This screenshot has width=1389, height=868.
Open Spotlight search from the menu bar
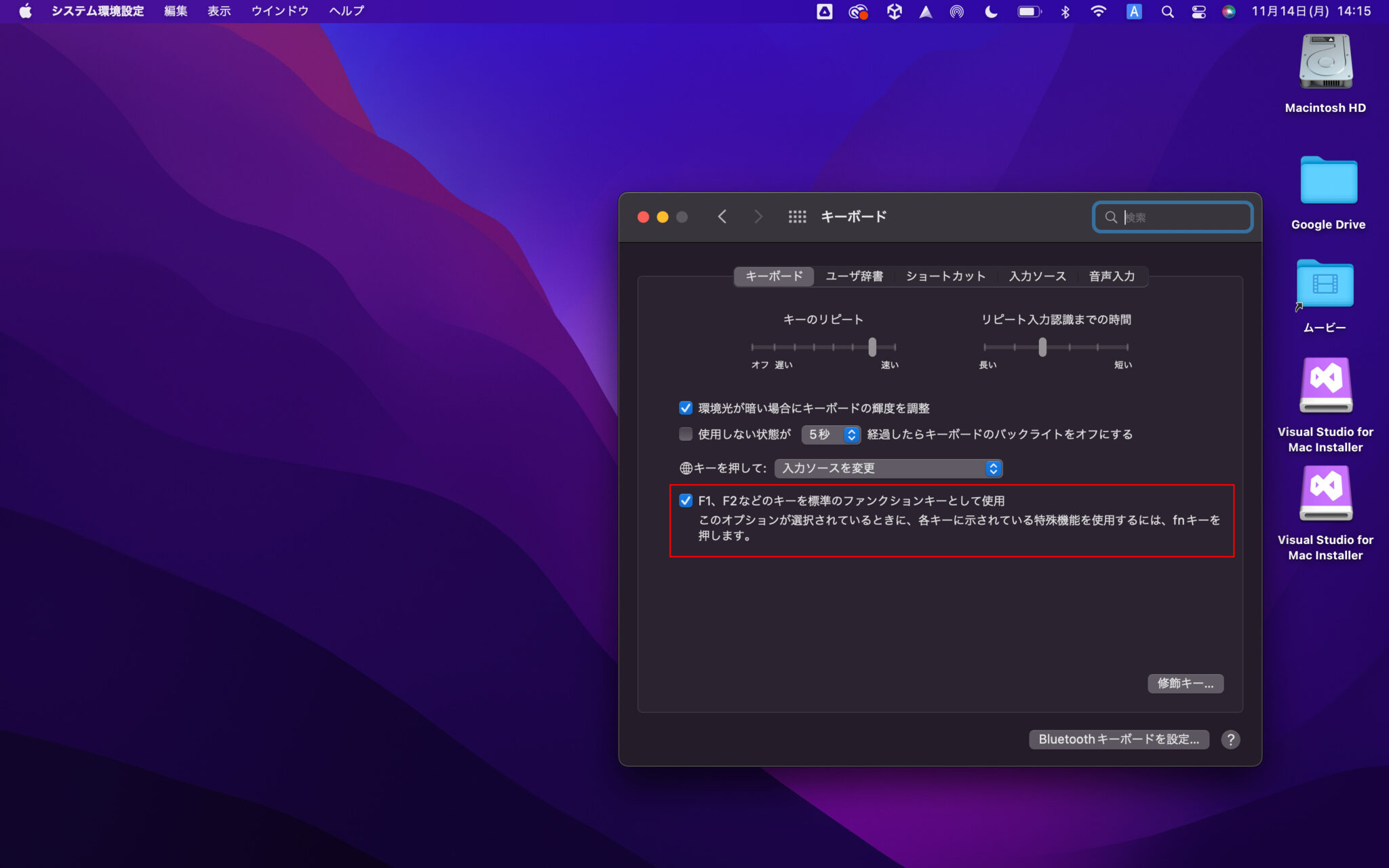coord(1168,12)
